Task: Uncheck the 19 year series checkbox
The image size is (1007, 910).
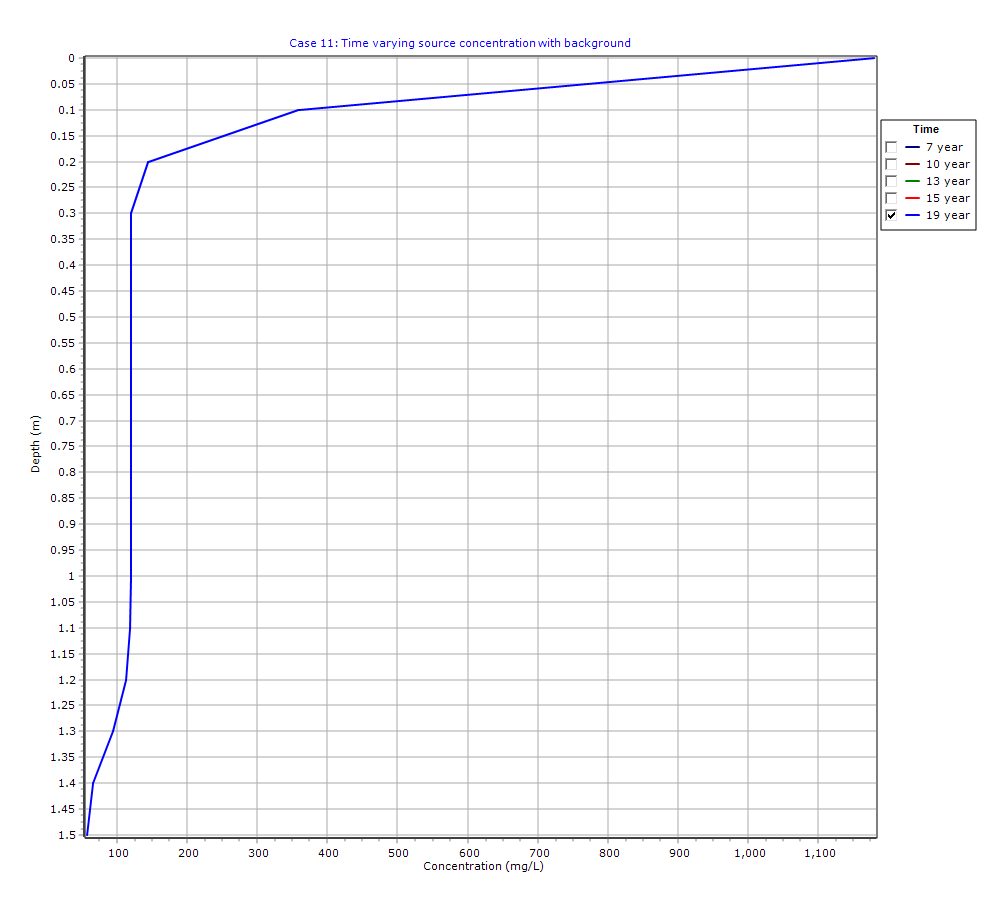Action: (x=891, y=215)
